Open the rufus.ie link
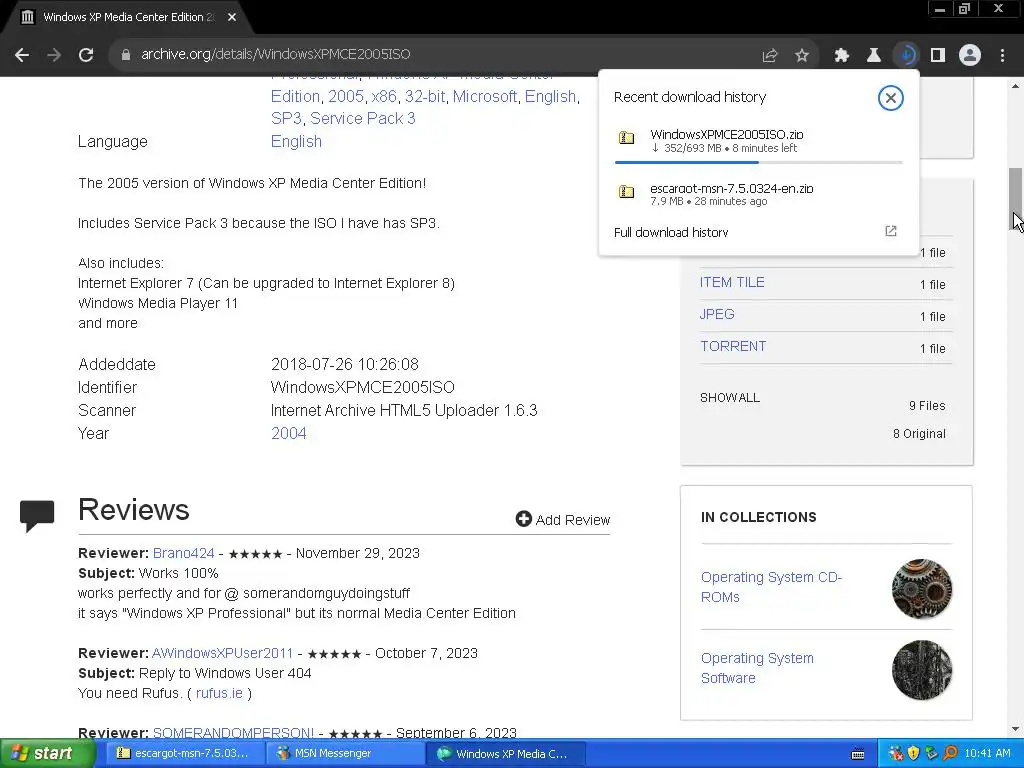The image size is (1024, 768). (x=219, y=693)
